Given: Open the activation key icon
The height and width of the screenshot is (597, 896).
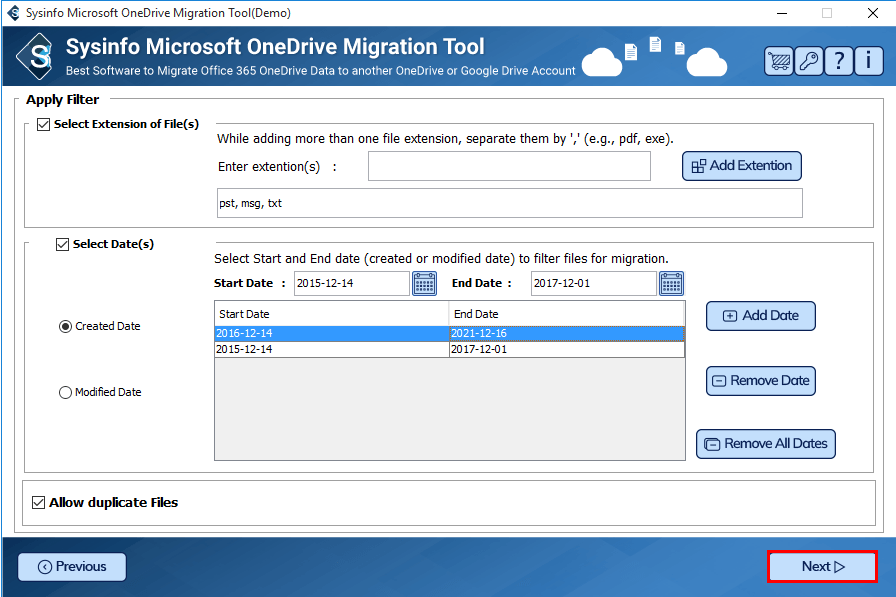Looking at the screenshot, I should pyautogui.click(x=808, y=61).
